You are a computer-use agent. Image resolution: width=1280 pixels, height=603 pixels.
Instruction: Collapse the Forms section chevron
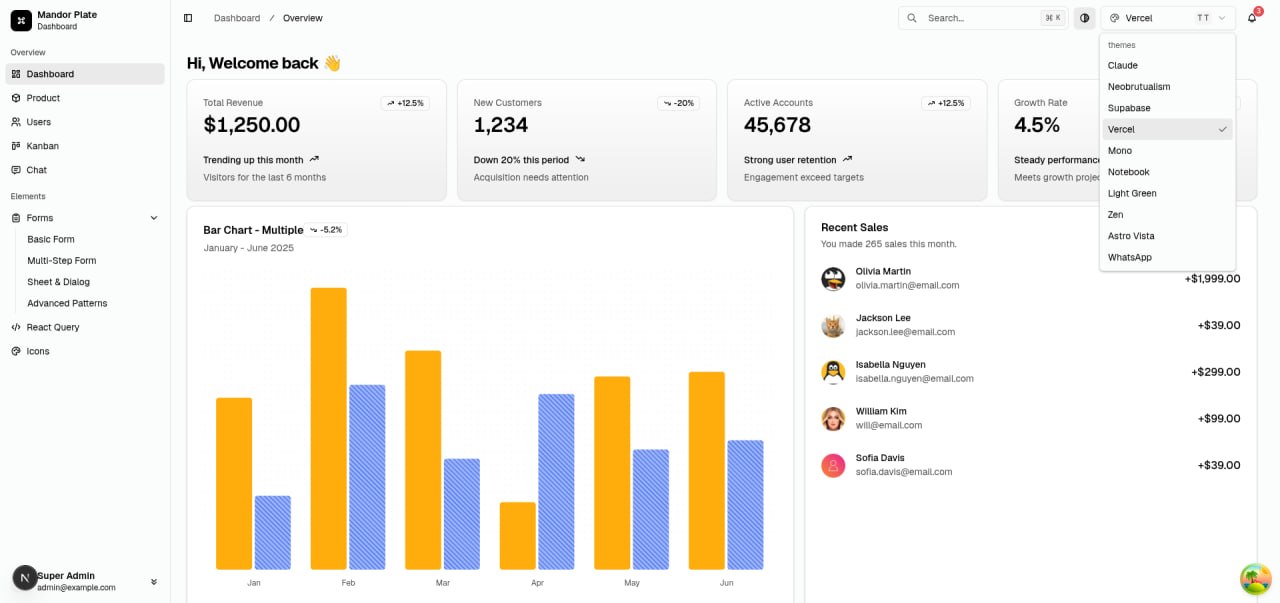click(154, 218)
